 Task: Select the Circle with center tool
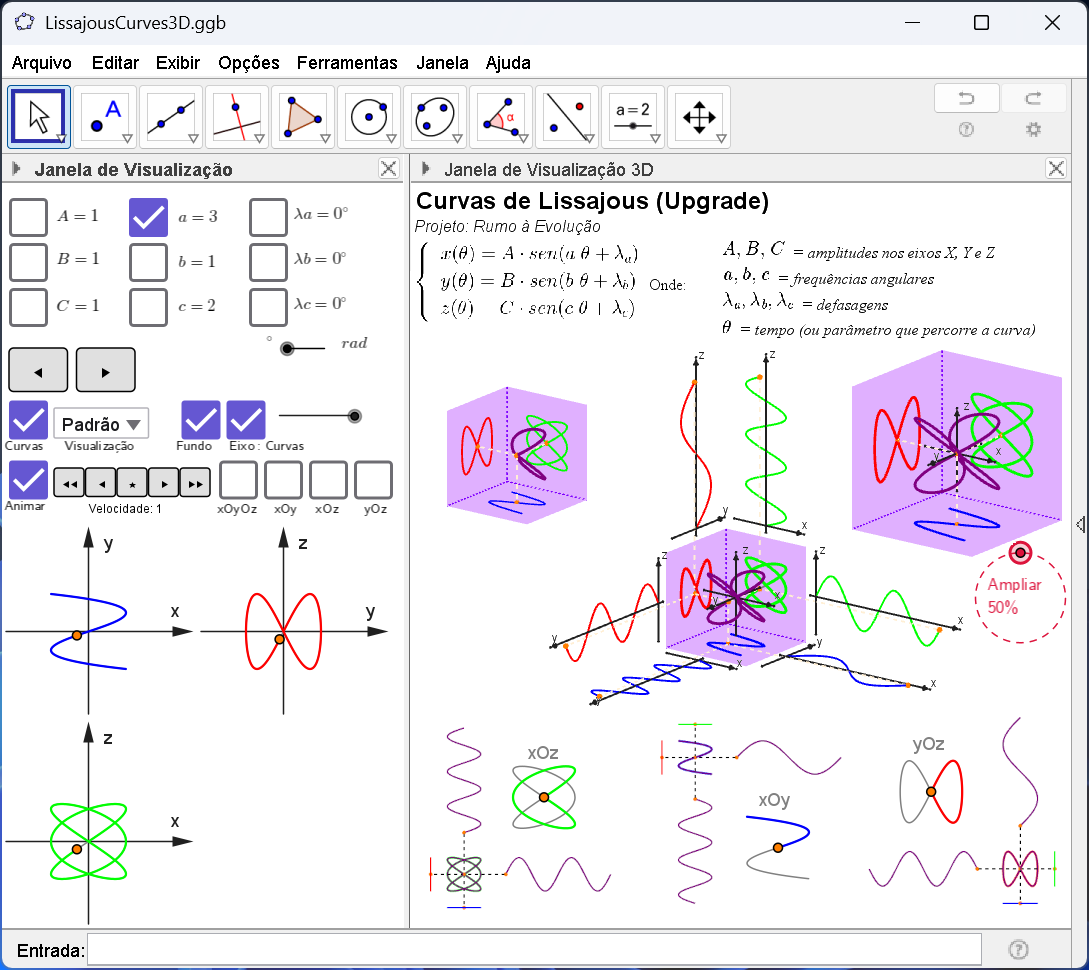[x=368, y=116]
